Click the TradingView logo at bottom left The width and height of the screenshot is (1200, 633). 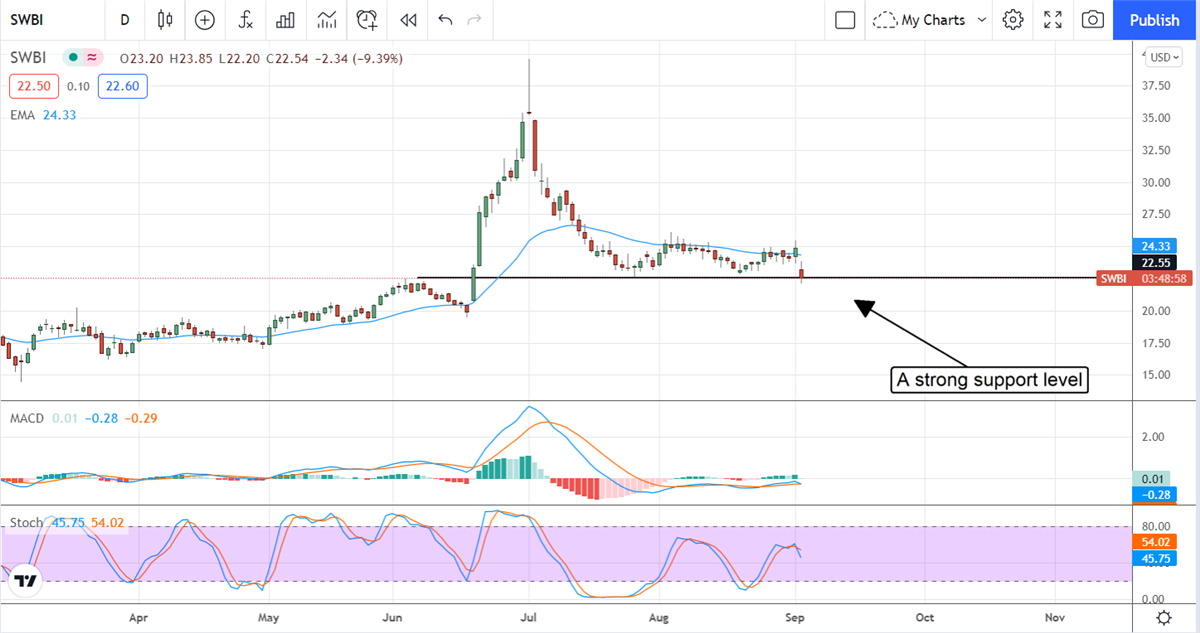[x=26, y=581]
